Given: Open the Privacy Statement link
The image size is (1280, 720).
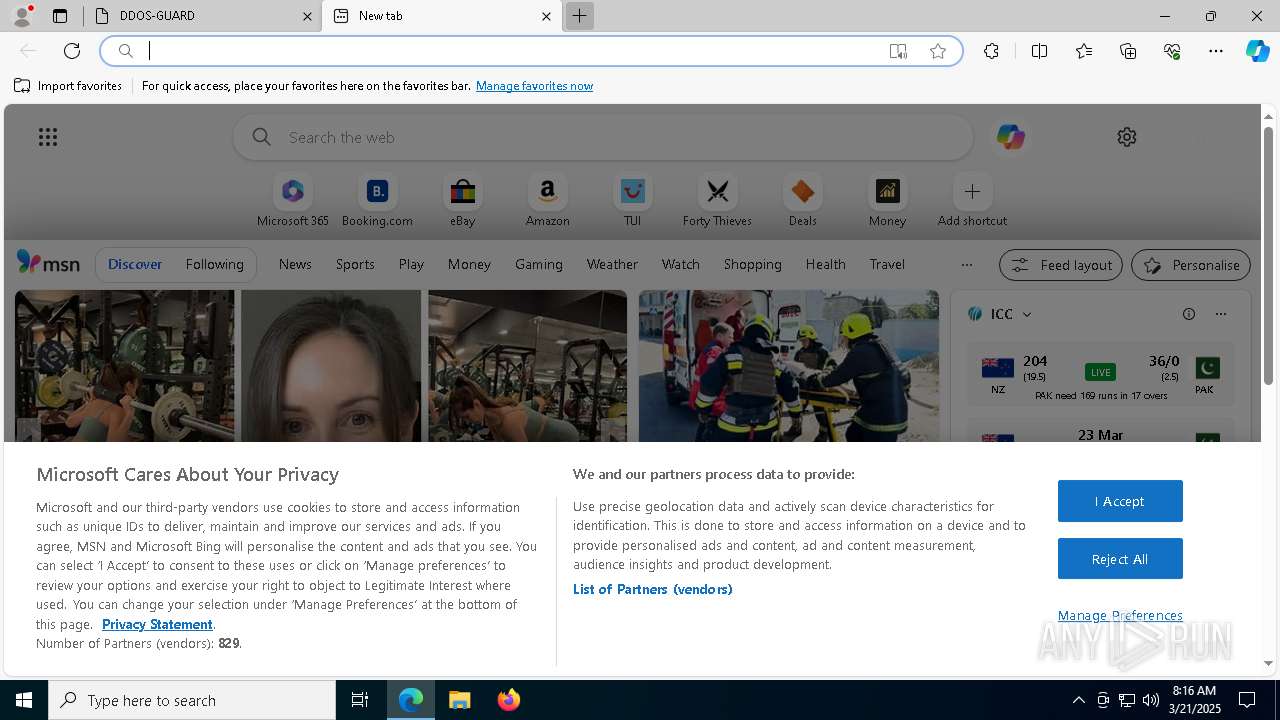Looking at the screenshot, I should tap(157, 624).
